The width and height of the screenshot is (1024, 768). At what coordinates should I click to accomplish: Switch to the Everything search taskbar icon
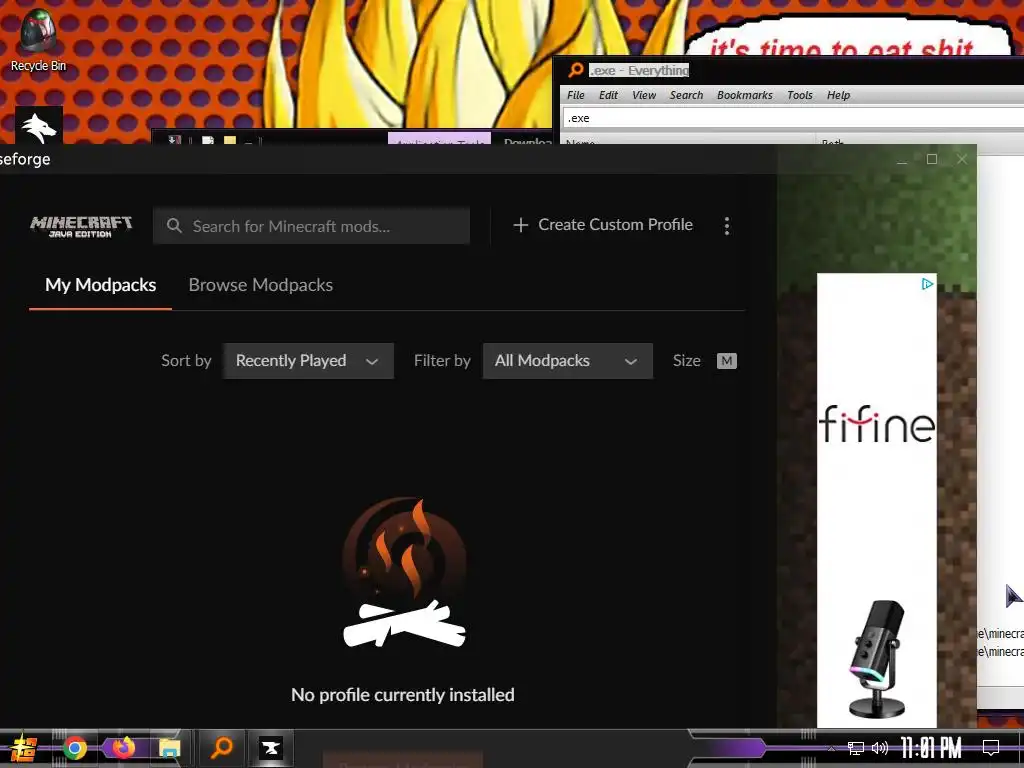tap(222, 747)
